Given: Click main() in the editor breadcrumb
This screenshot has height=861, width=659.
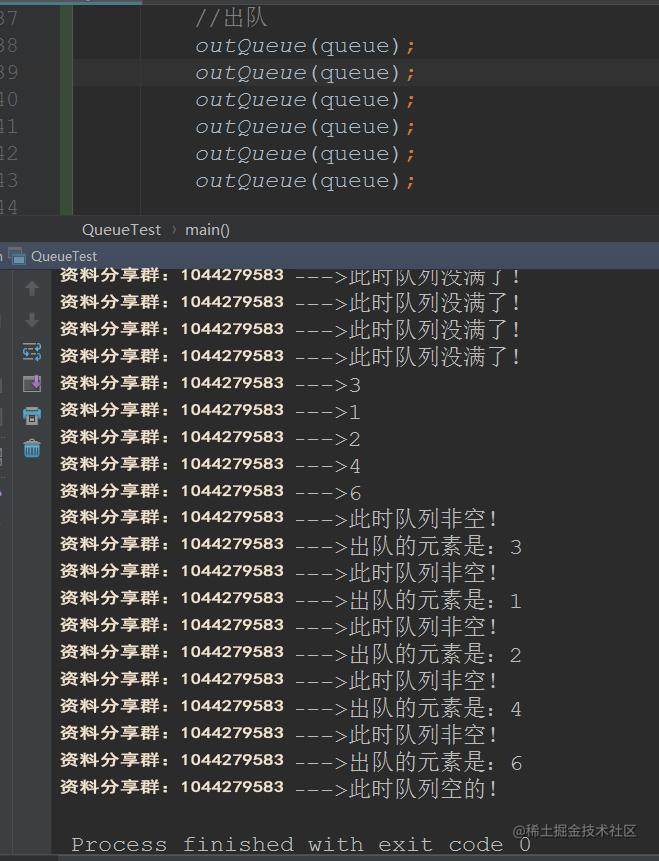Looking at the screenshot, I should pos(207,230).
